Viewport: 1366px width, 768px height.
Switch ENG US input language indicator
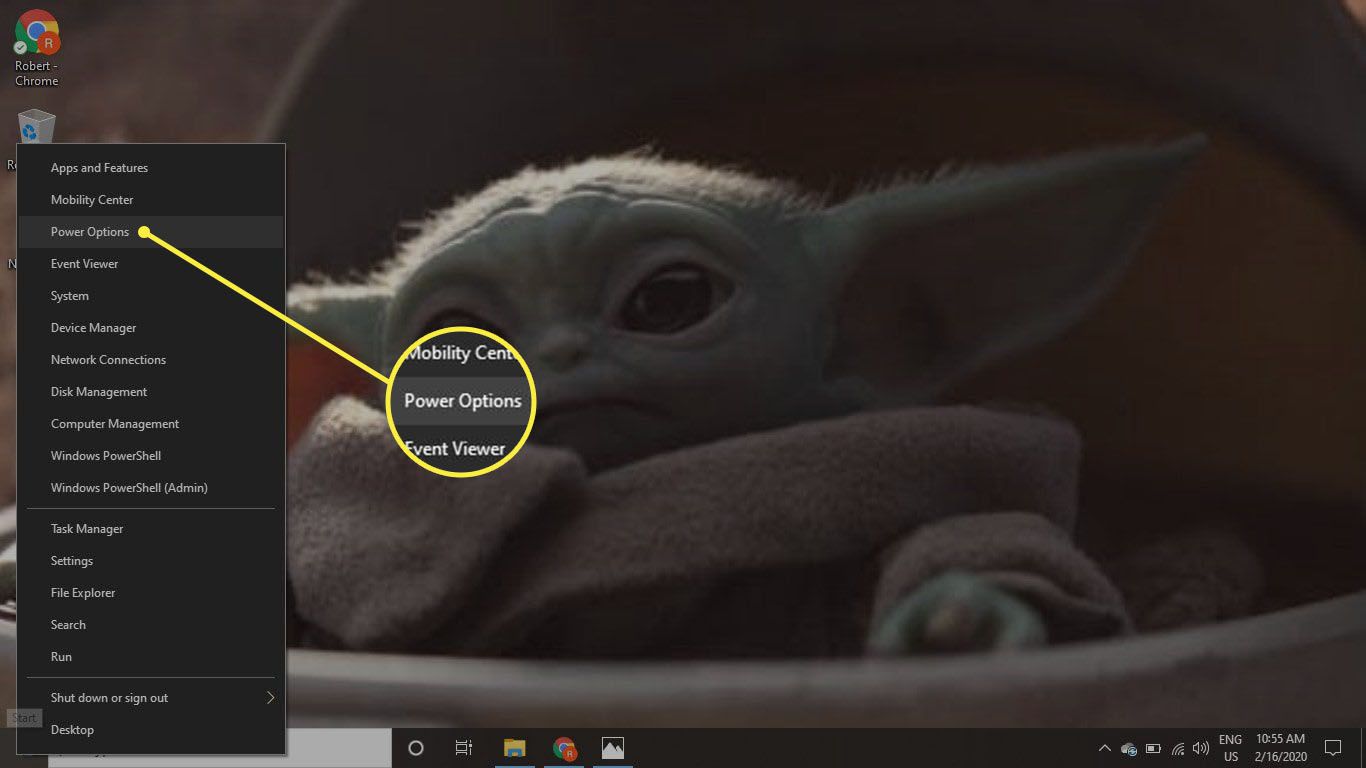(1230, 748)
